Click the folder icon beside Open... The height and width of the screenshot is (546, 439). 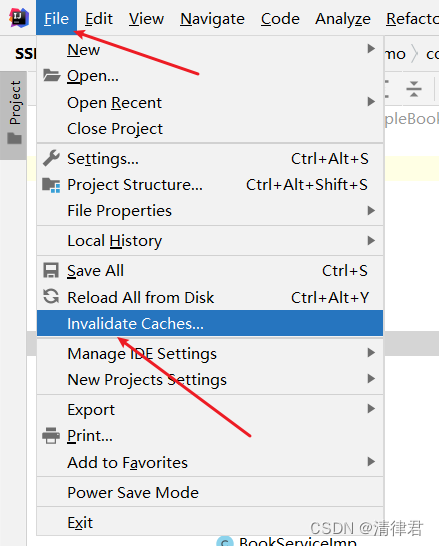[x=52, y=75]
